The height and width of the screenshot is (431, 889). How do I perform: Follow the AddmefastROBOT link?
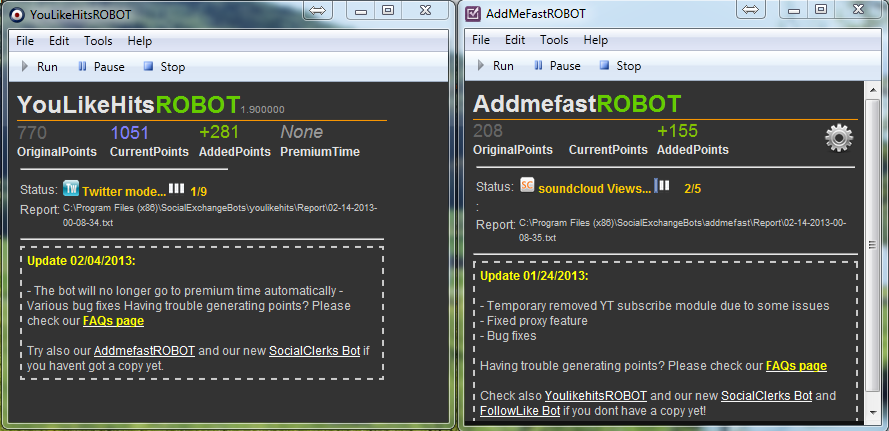coord(145,350)
